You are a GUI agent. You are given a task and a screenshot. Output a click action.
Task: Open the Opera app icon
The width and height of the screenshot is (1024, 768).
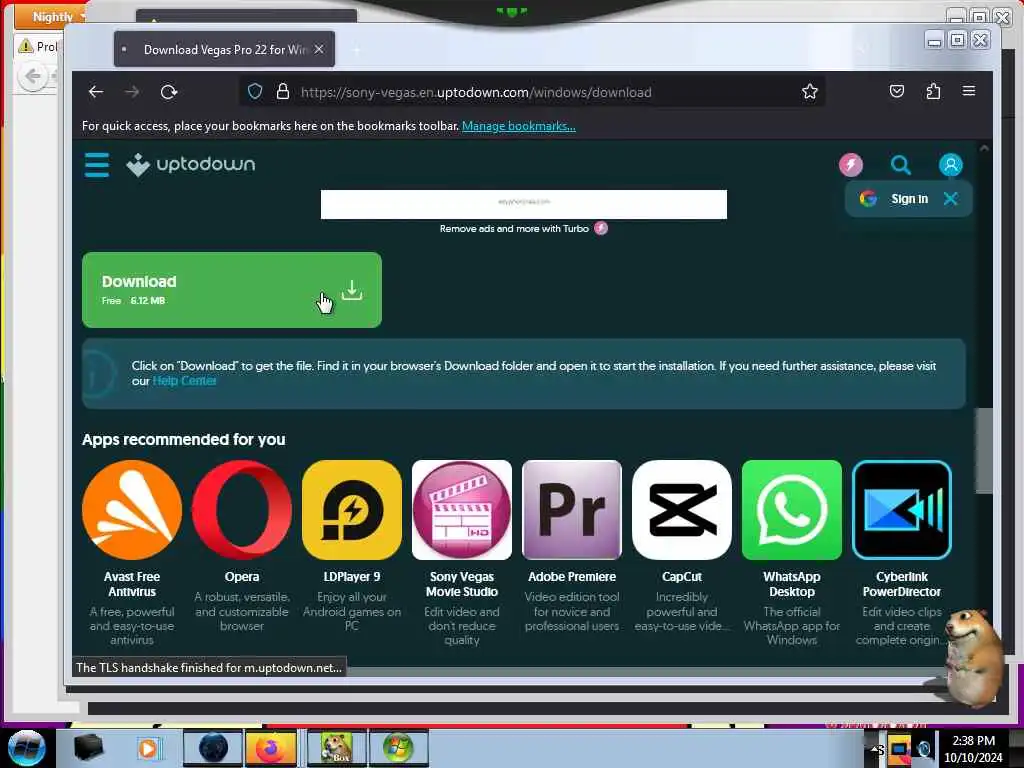[242, 510]
